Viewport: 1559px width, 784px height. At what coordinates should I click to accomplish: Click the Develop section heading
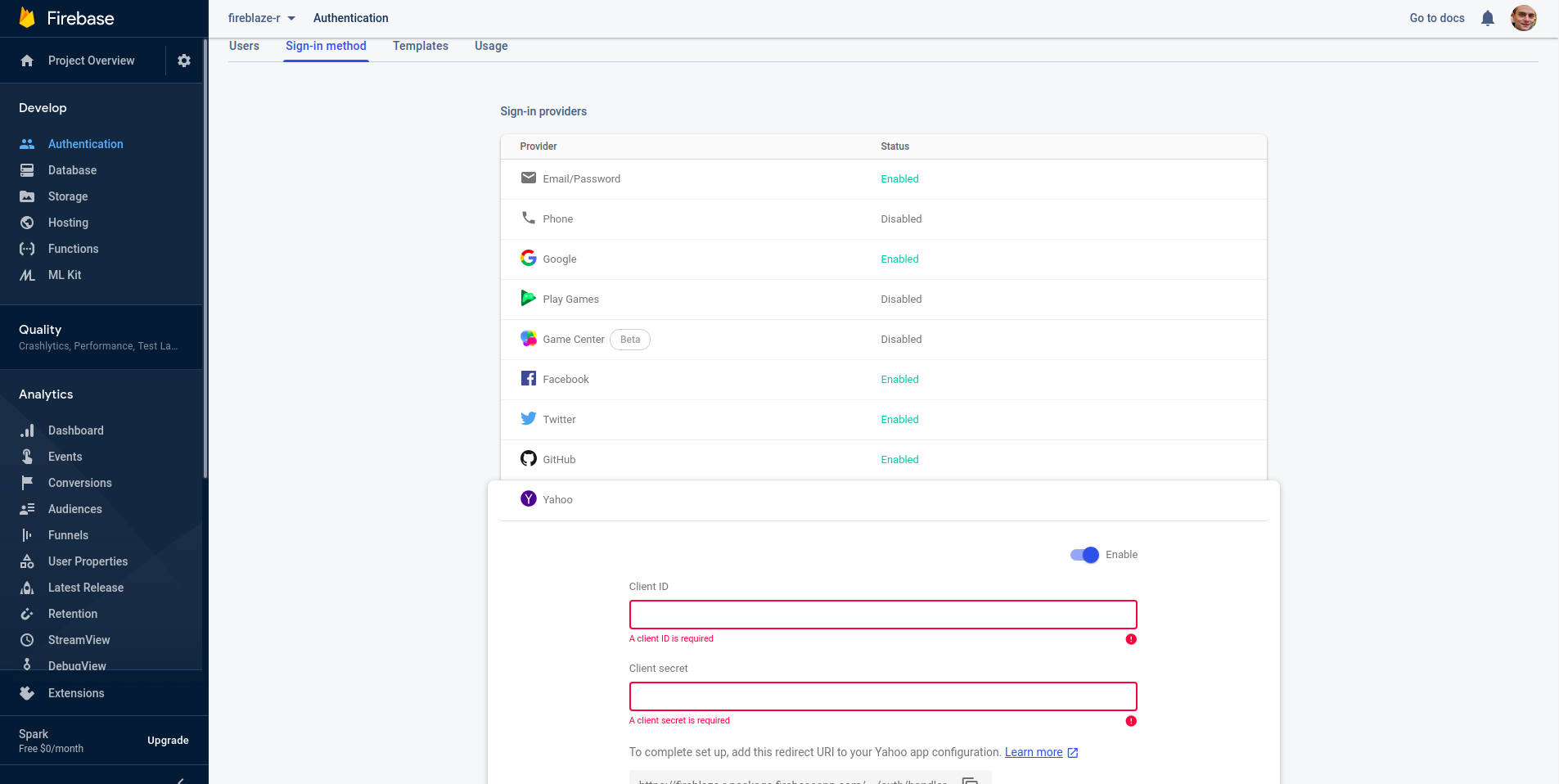[x=43, y=108]
